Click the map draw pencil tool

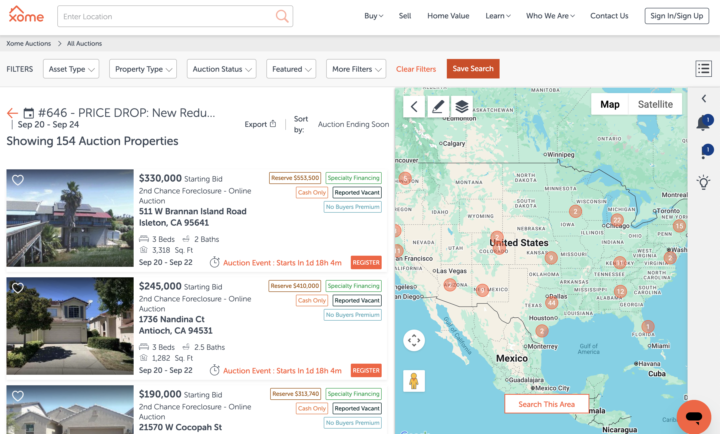click(x=438, y=106)
